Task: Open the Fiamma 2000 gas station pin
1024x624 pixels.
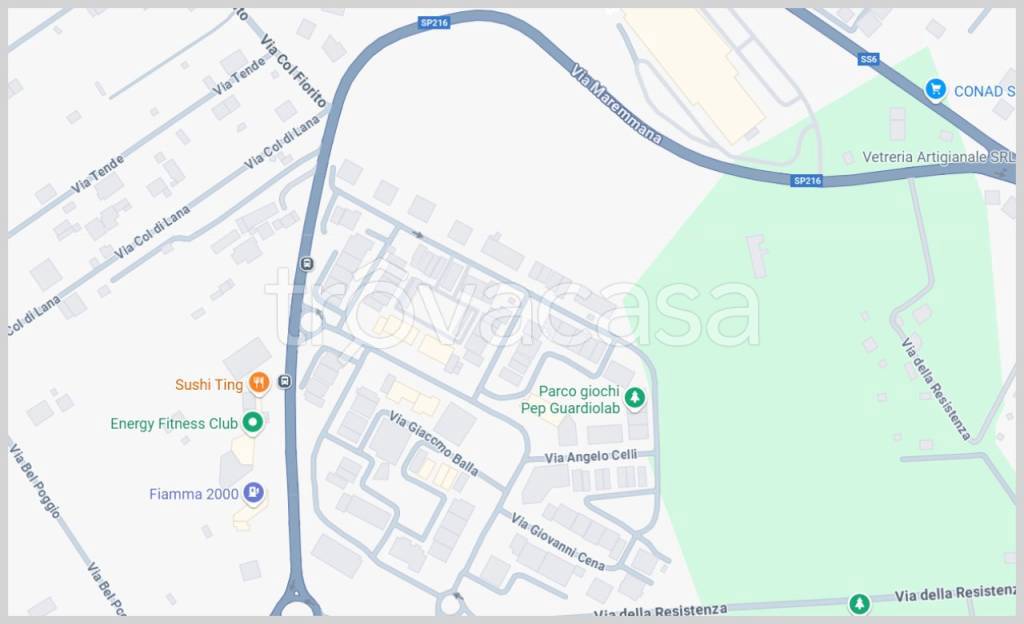Action: (253, 493)
